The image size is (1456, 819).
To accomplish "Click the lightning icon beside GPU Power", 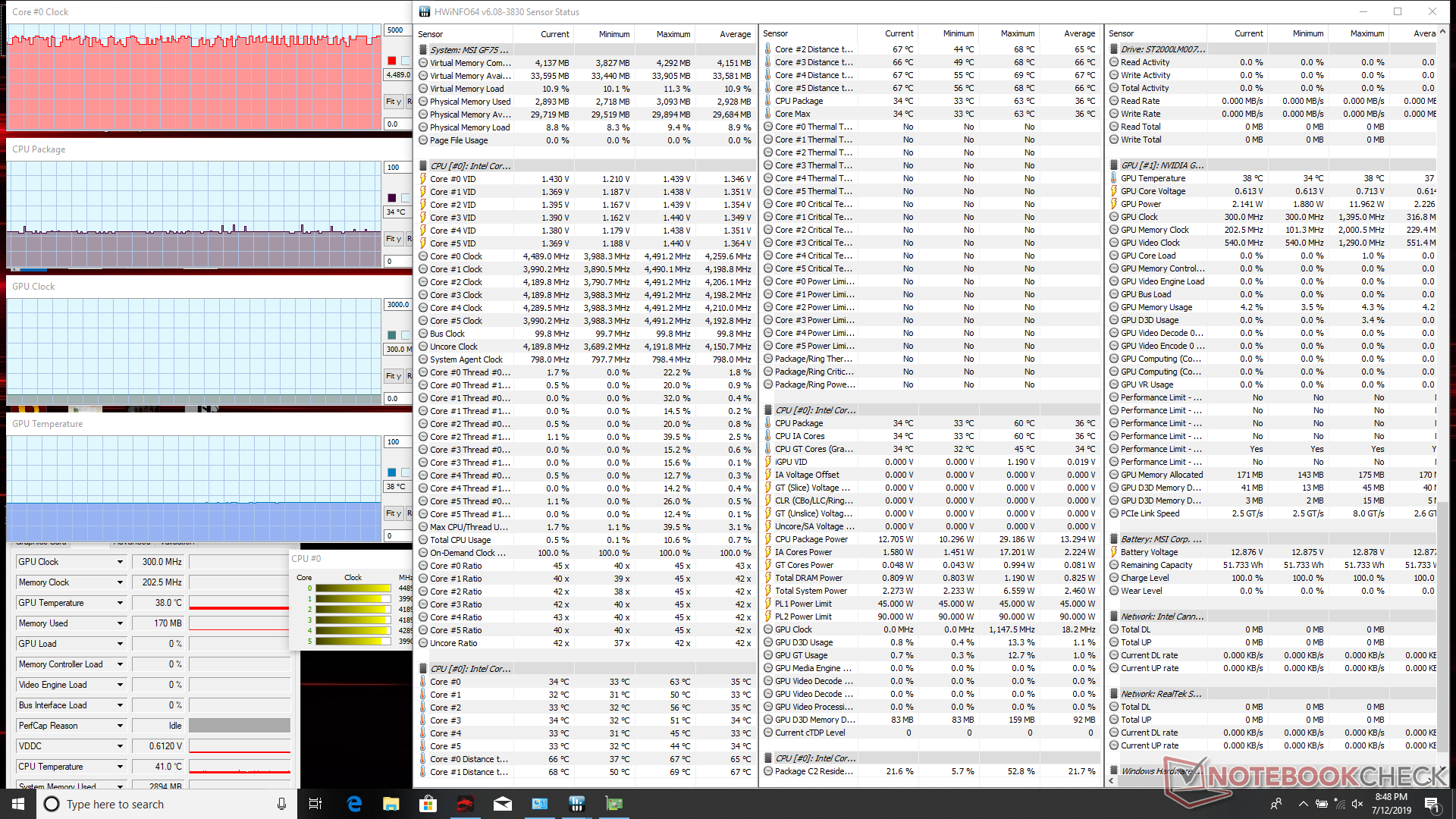I will pos(1114,204).
